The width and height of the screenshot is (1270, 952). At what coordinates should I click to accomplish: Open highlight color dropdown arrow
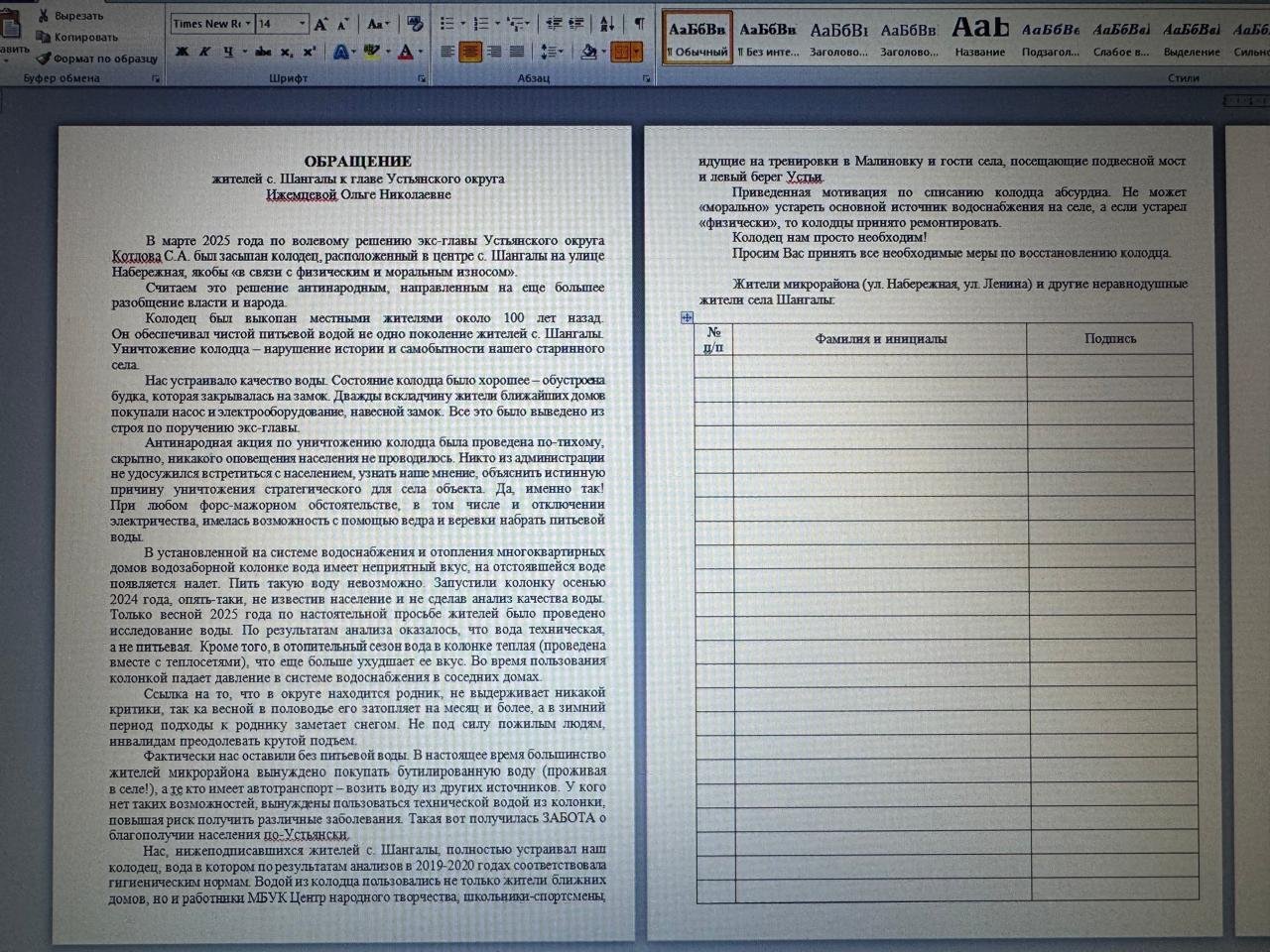coord(388,52)
